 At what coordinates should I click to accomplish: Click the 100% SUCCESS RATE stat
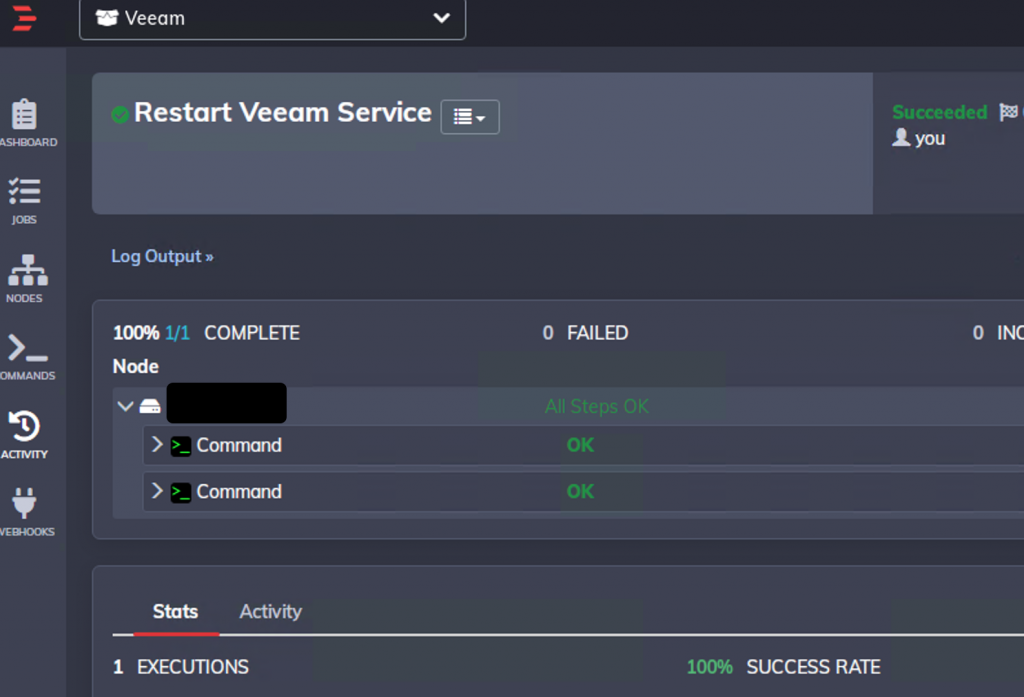tap(784, 667)
